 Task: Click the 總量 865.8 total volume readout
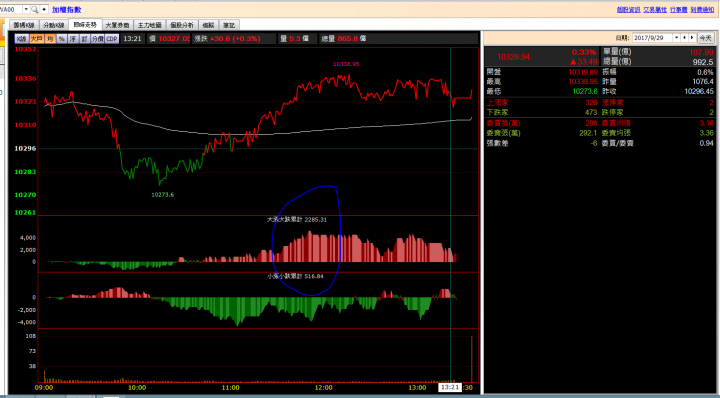[x=343, y=39]
